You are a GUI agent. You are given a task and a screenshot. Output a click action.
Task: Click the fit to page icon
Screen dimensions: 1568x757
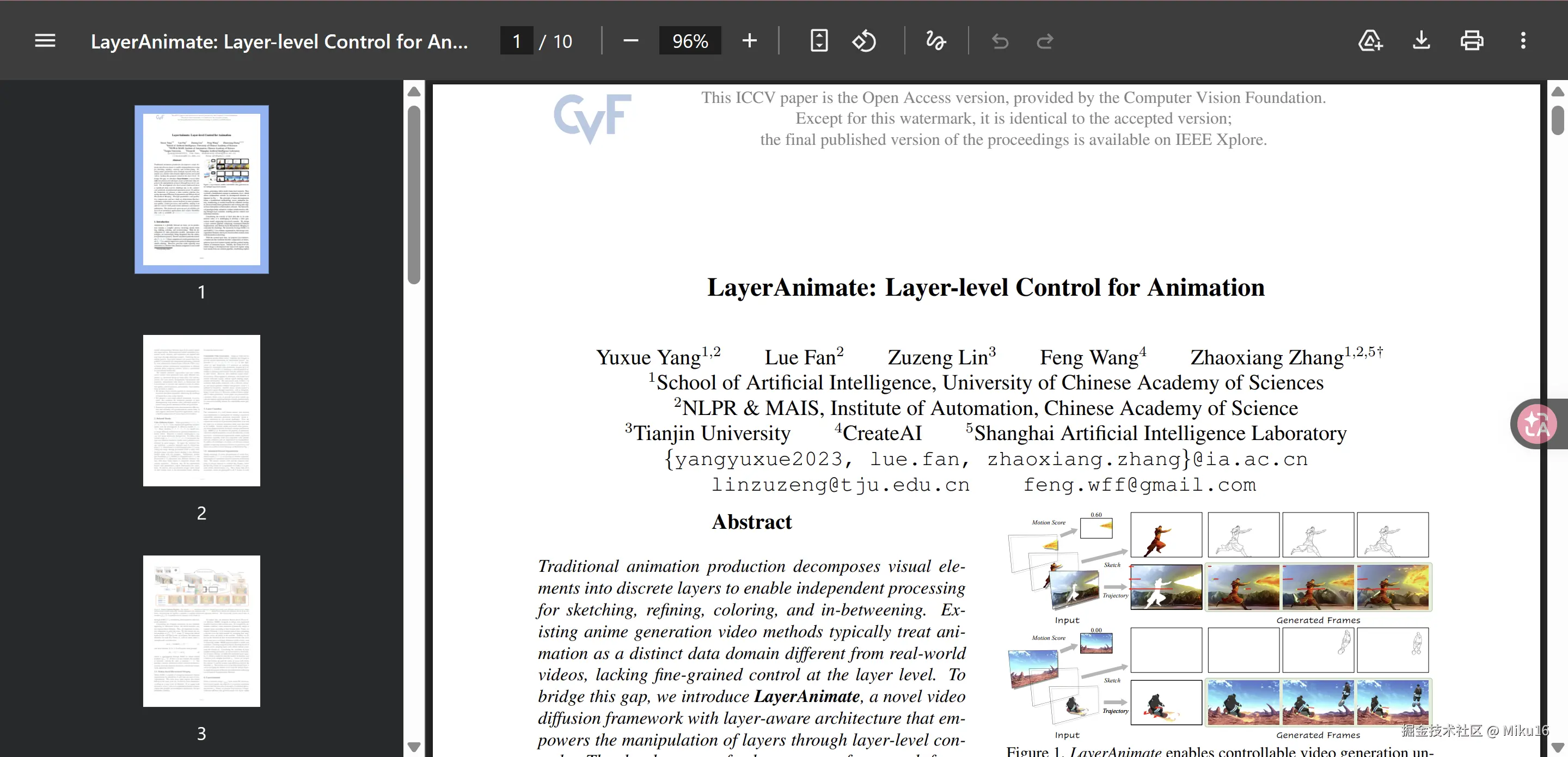(819, 41)
